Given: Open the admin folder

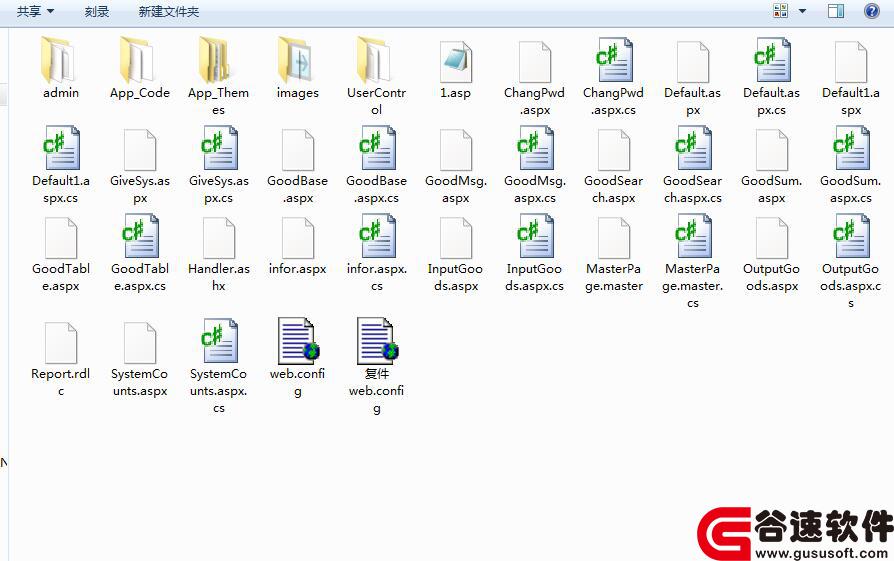Looking at the screenshot, I should tap(60, 60).
